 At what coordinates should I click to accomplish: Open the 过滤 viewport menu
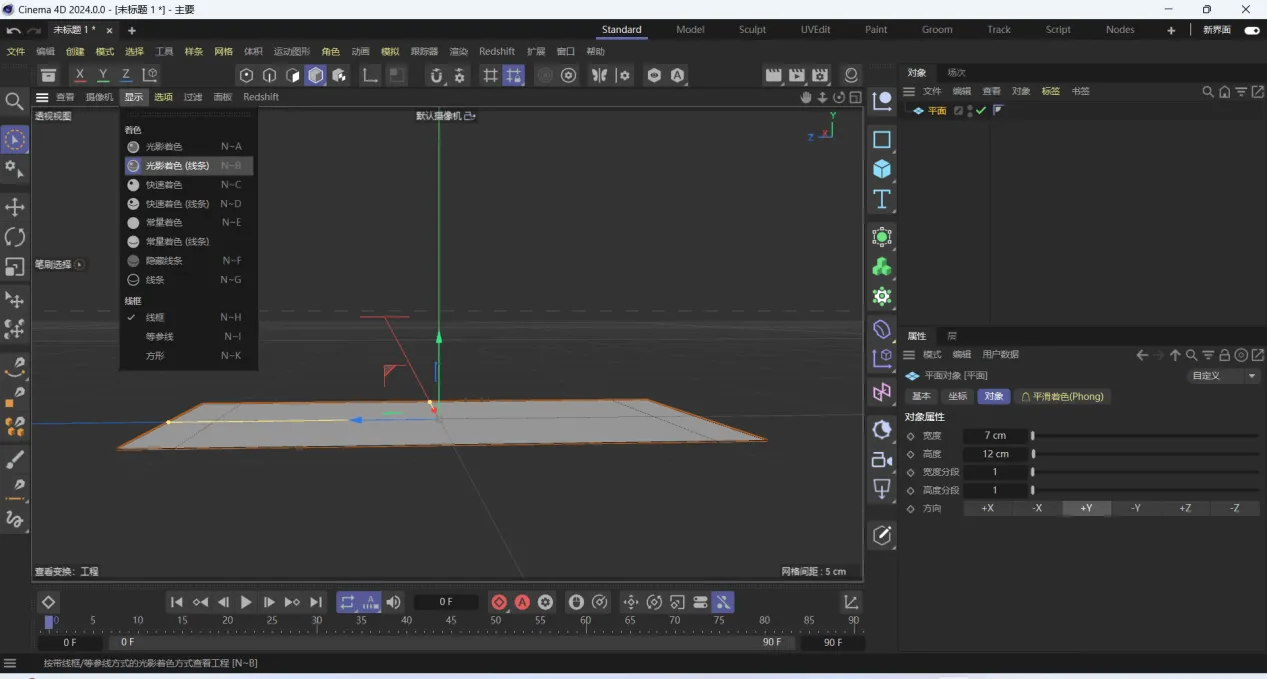(193, 97)
